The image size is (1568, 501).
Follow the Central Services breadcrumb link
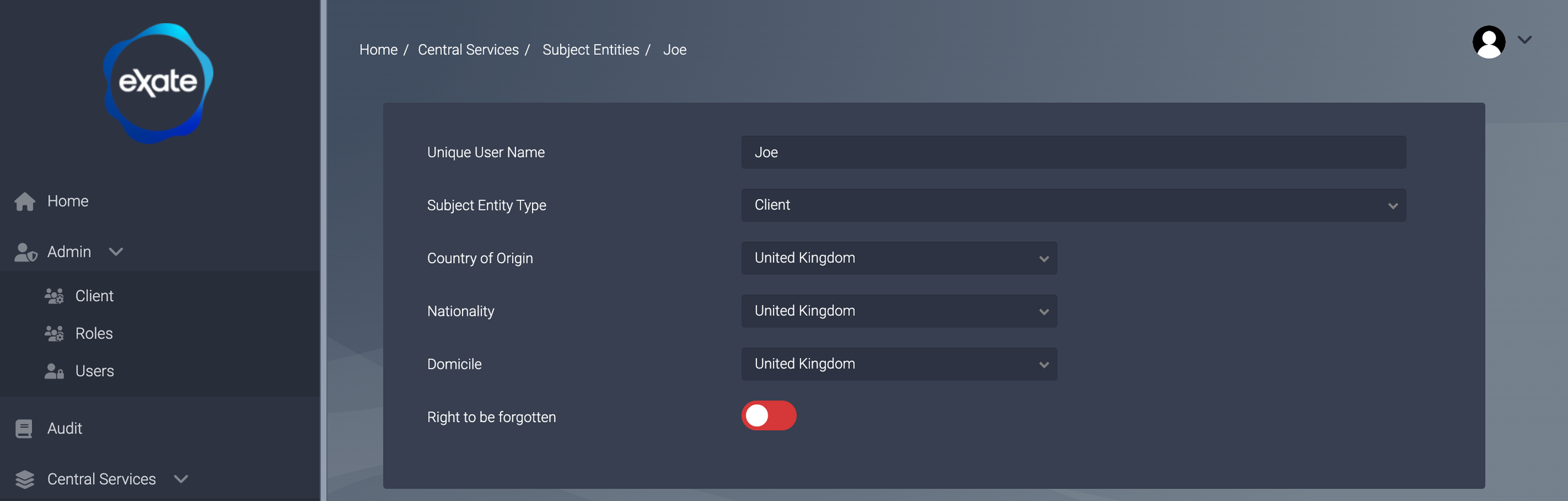coord(468,50)
